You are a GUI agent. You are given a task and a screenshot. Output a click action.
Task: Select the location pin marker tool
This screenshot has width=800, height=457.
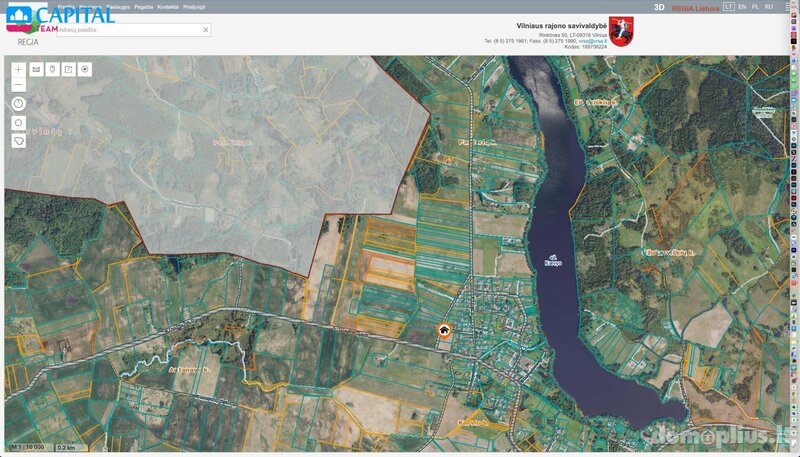pyautogui.click(x=53, y=69)
